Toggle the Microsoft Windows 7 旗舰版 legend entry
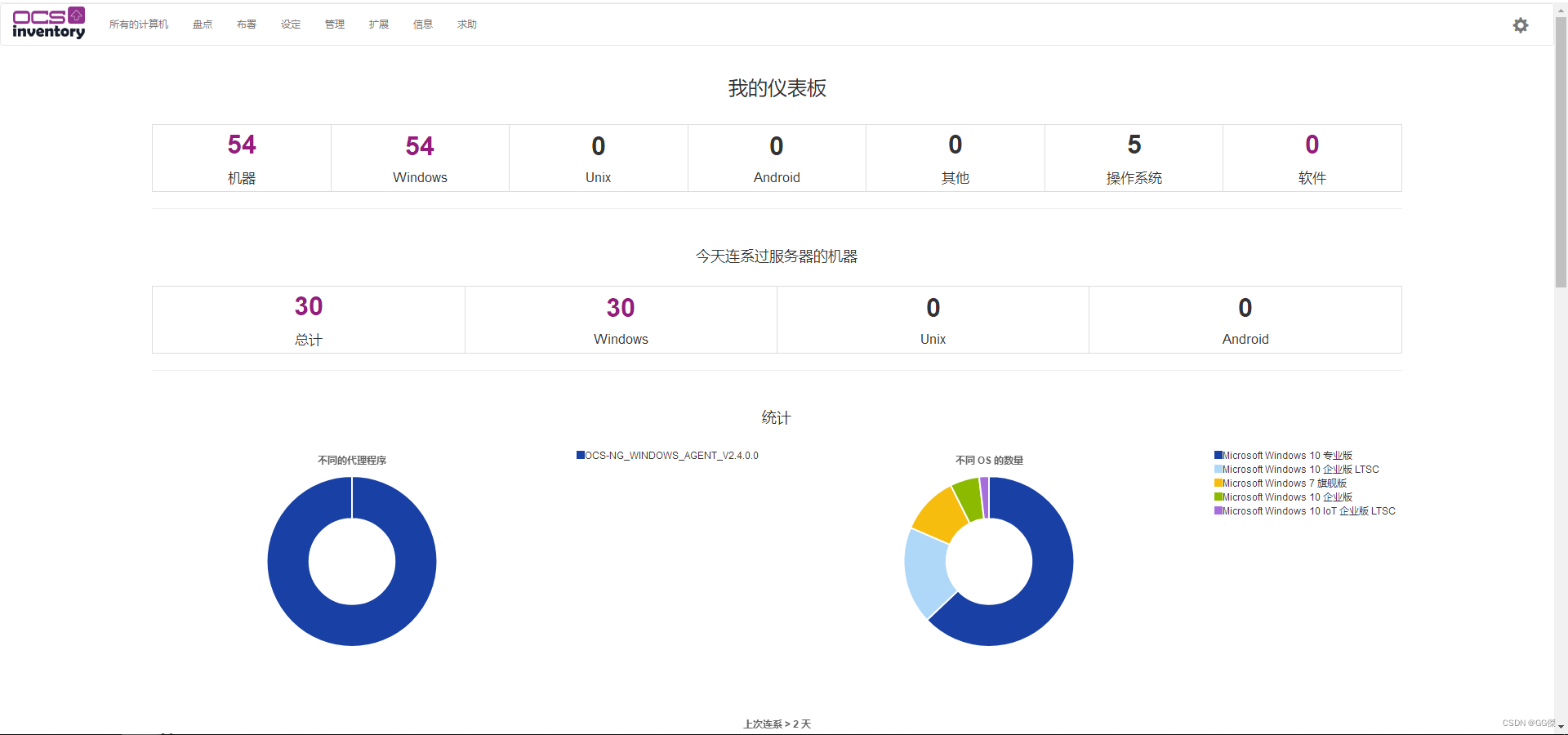The height and width of the screenshot is (735, 1568). pos(1280,483)
